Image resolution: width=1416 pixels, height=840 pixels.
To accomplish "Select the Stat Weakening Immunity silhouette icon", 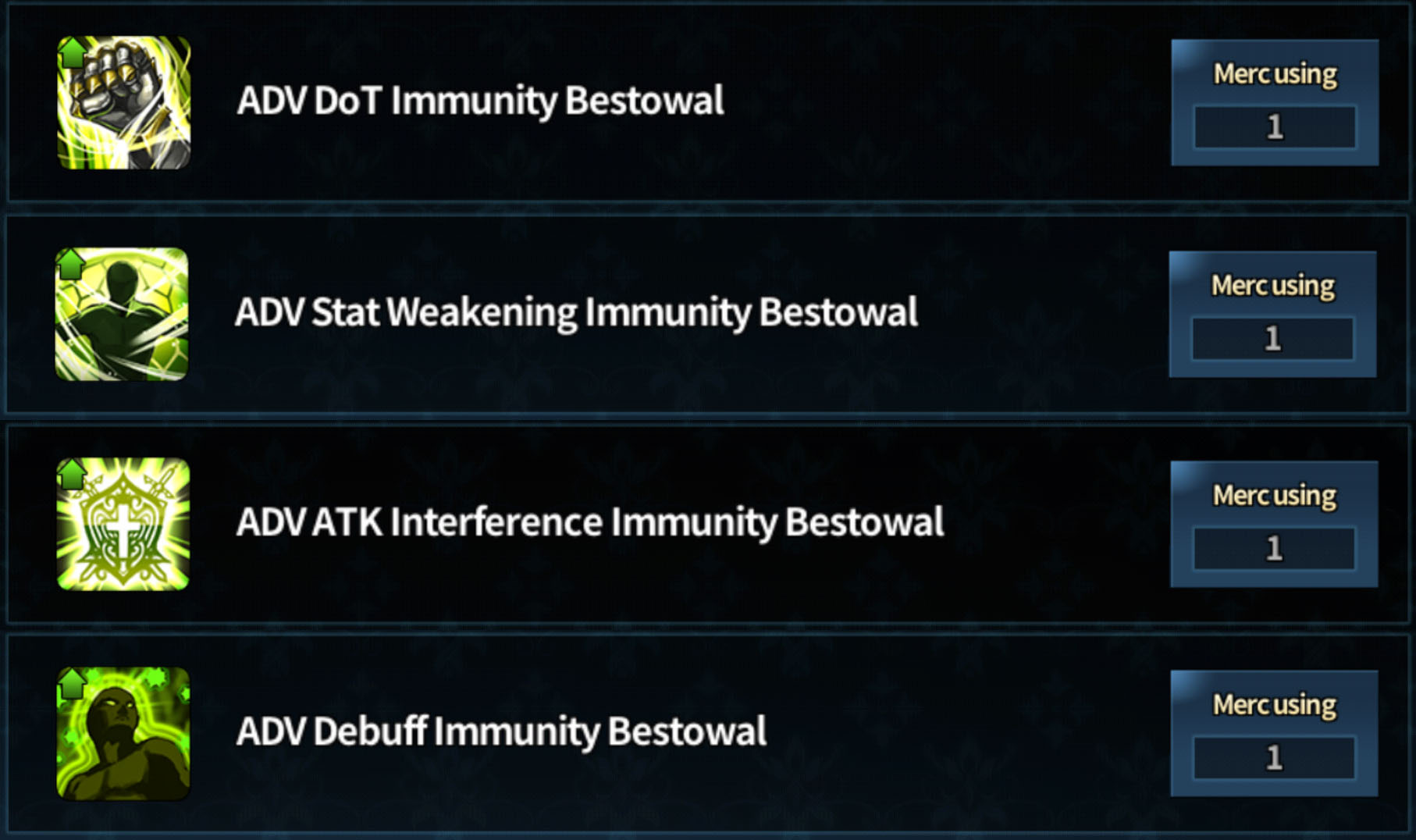I will pos(122,314).
